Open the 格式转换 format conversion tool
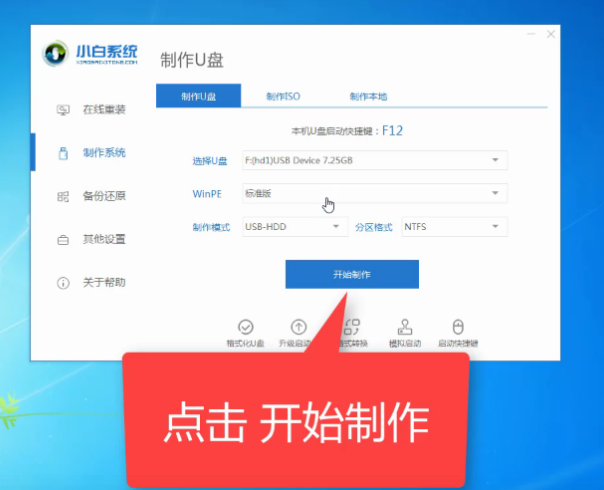This screenshot has height=490, width=604. pos(352,328)
